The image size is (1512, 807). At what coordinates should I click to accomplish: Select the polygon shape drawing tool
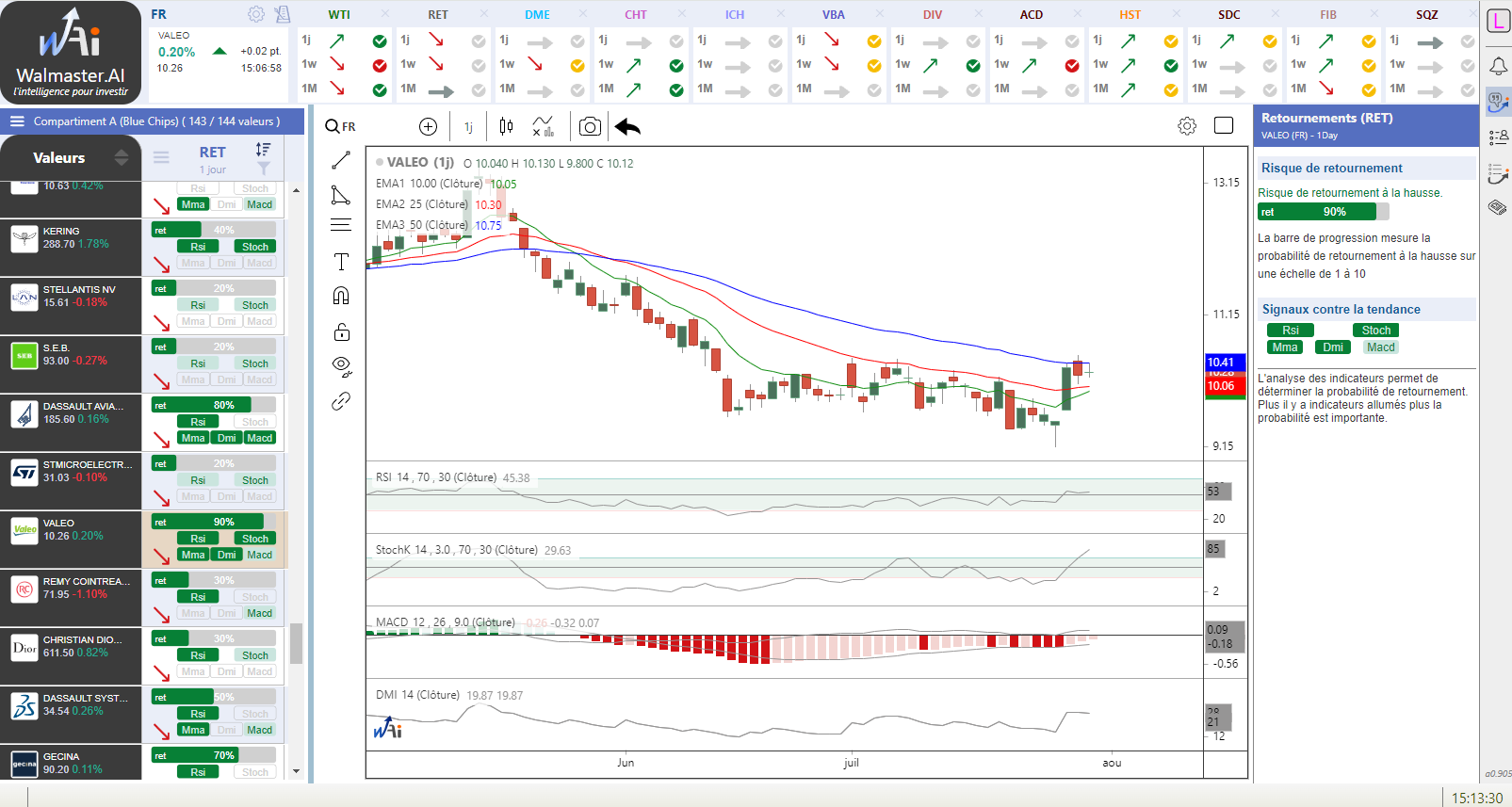(x=341, y=195)
